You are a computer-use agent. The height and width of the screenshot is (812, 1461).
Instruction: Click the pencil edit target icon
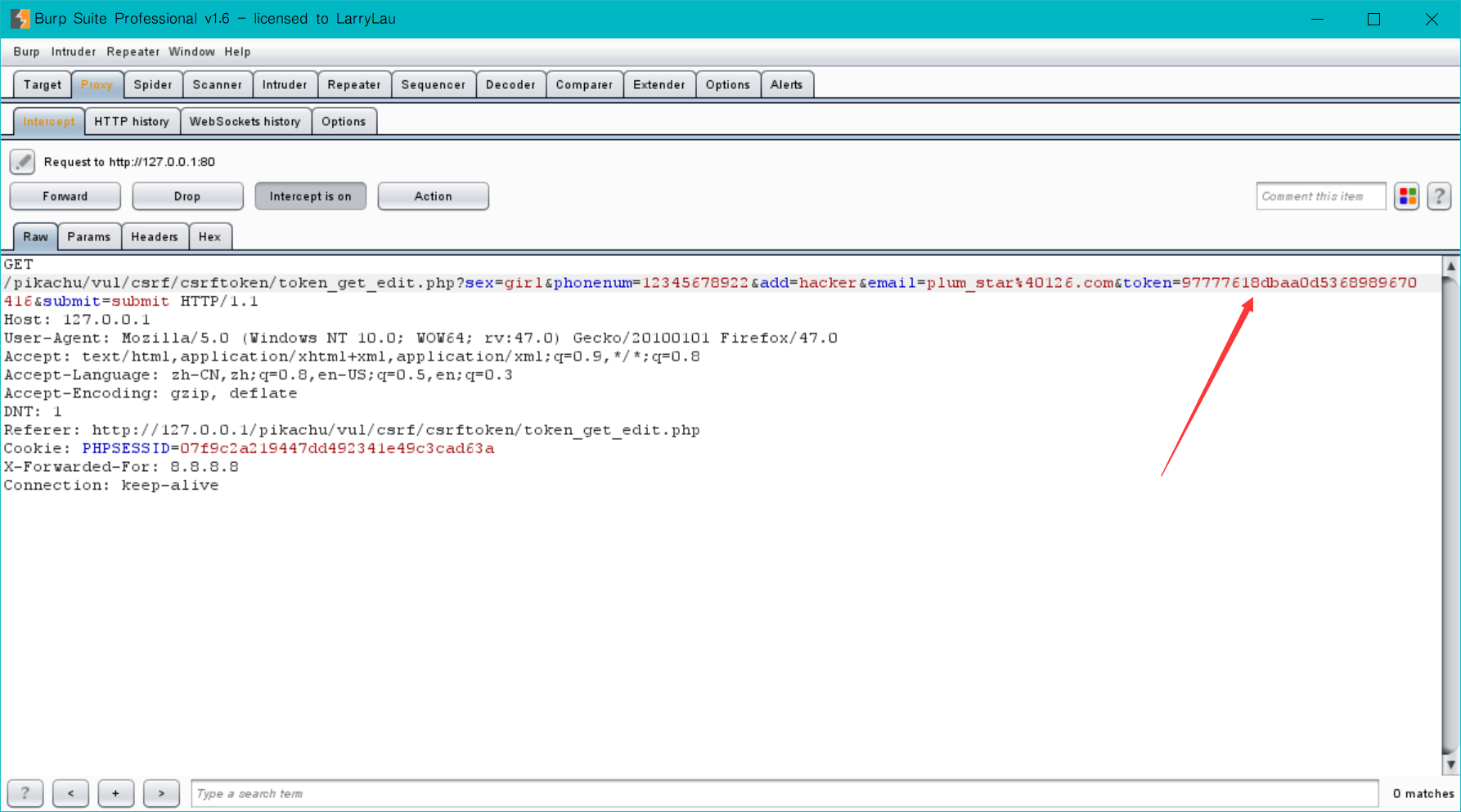(x=23, y=162)
